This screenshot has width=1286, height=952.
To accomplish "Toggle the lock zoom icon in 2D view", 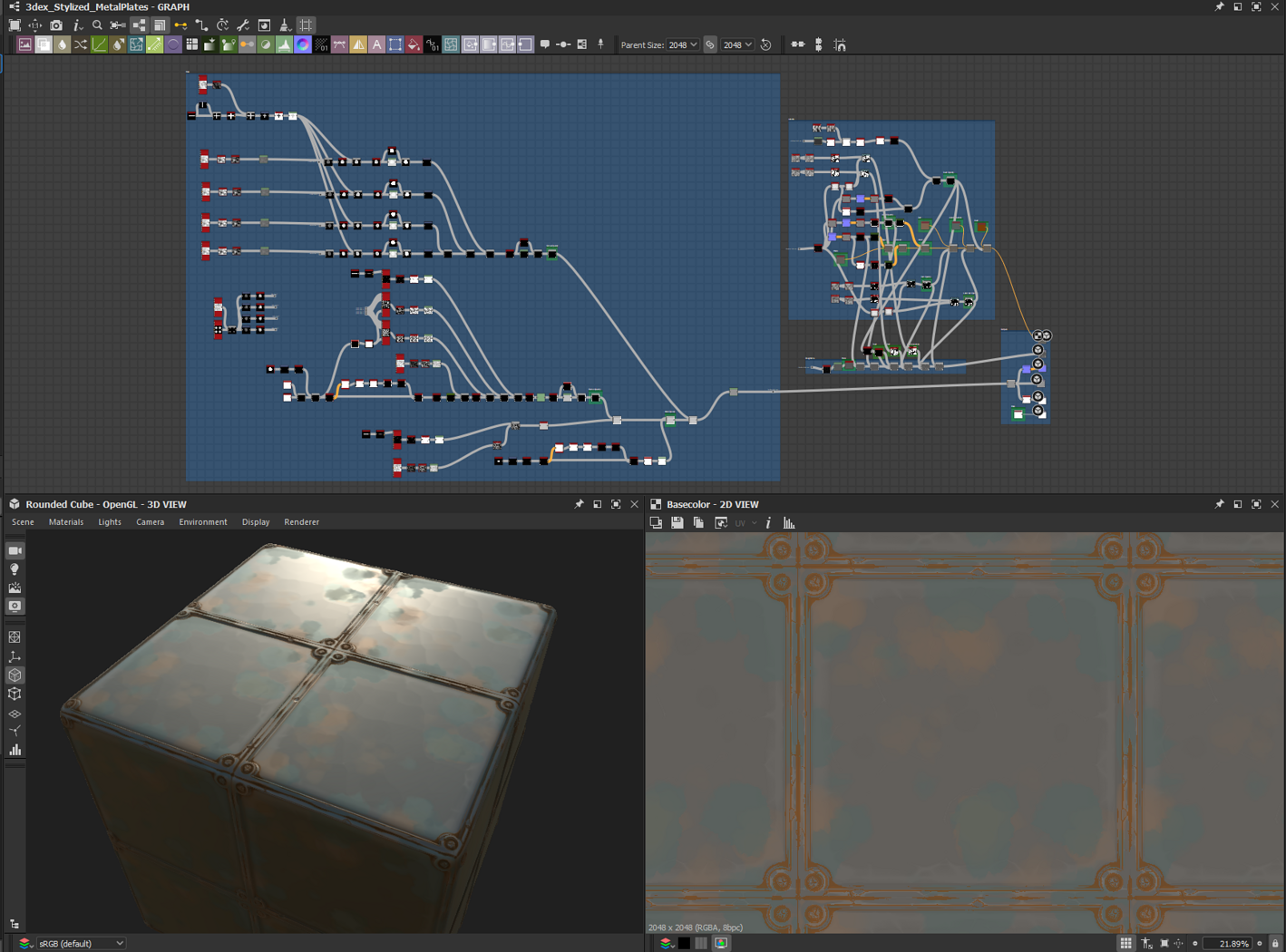I will (x=1275, y=944).
